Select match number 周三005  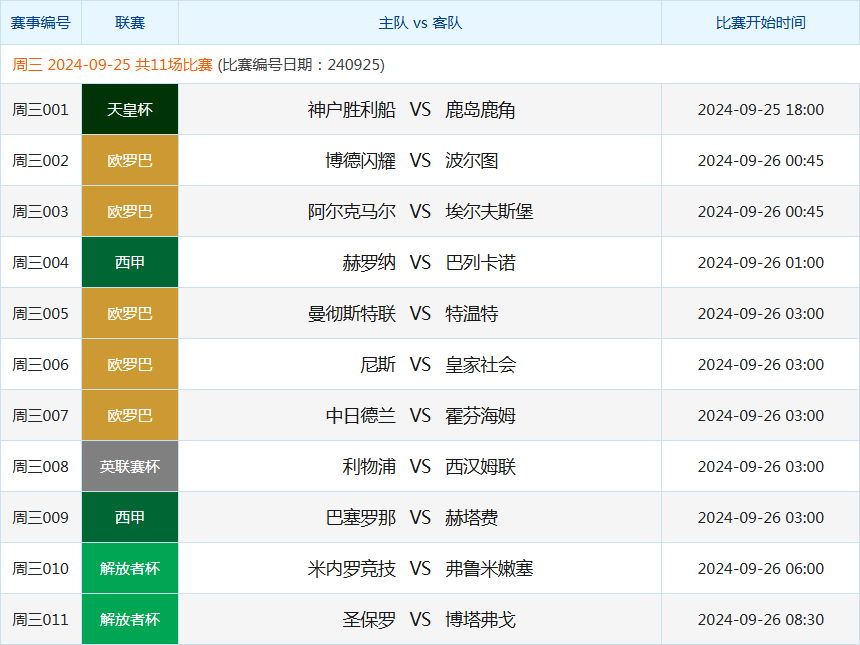[x=41, y=314]
